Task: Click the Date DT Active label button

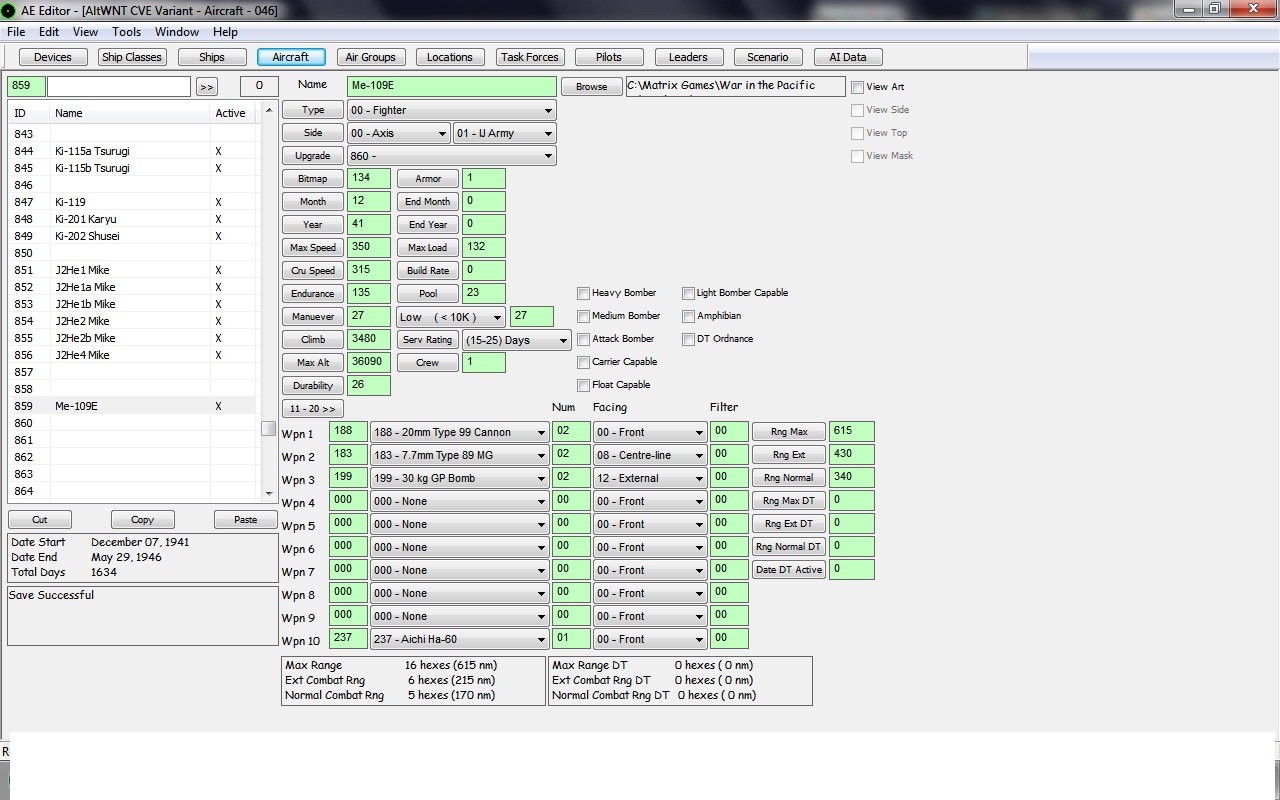Action: tap(788, 569)
